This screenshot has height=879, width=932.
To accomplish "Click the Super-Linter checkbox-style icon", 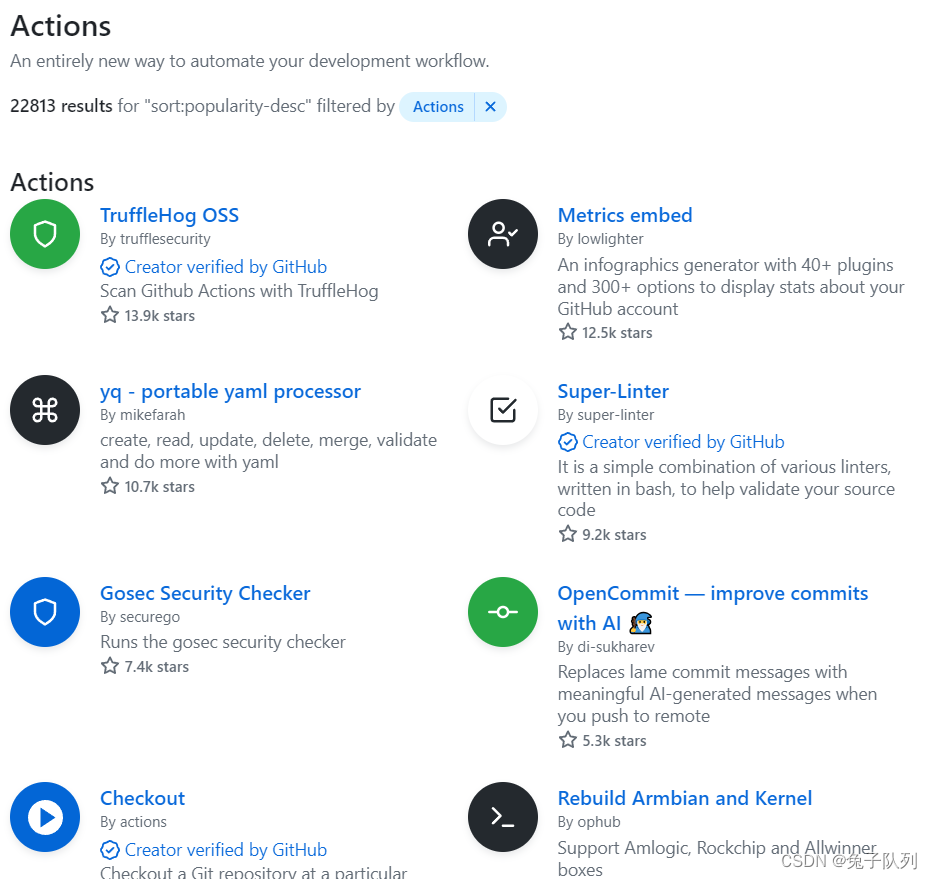I will [x=503, y=410].
